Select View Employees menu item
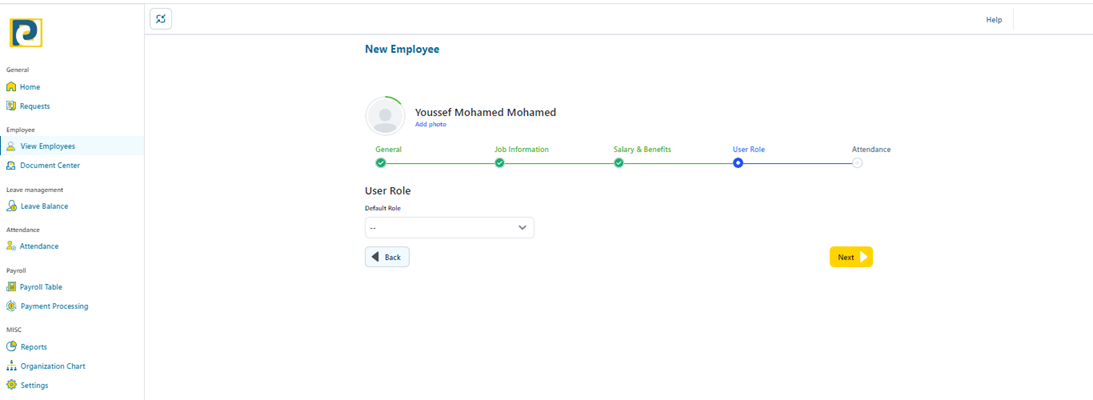The width and height of the screenshot is (1093, 400). [47, 146]
